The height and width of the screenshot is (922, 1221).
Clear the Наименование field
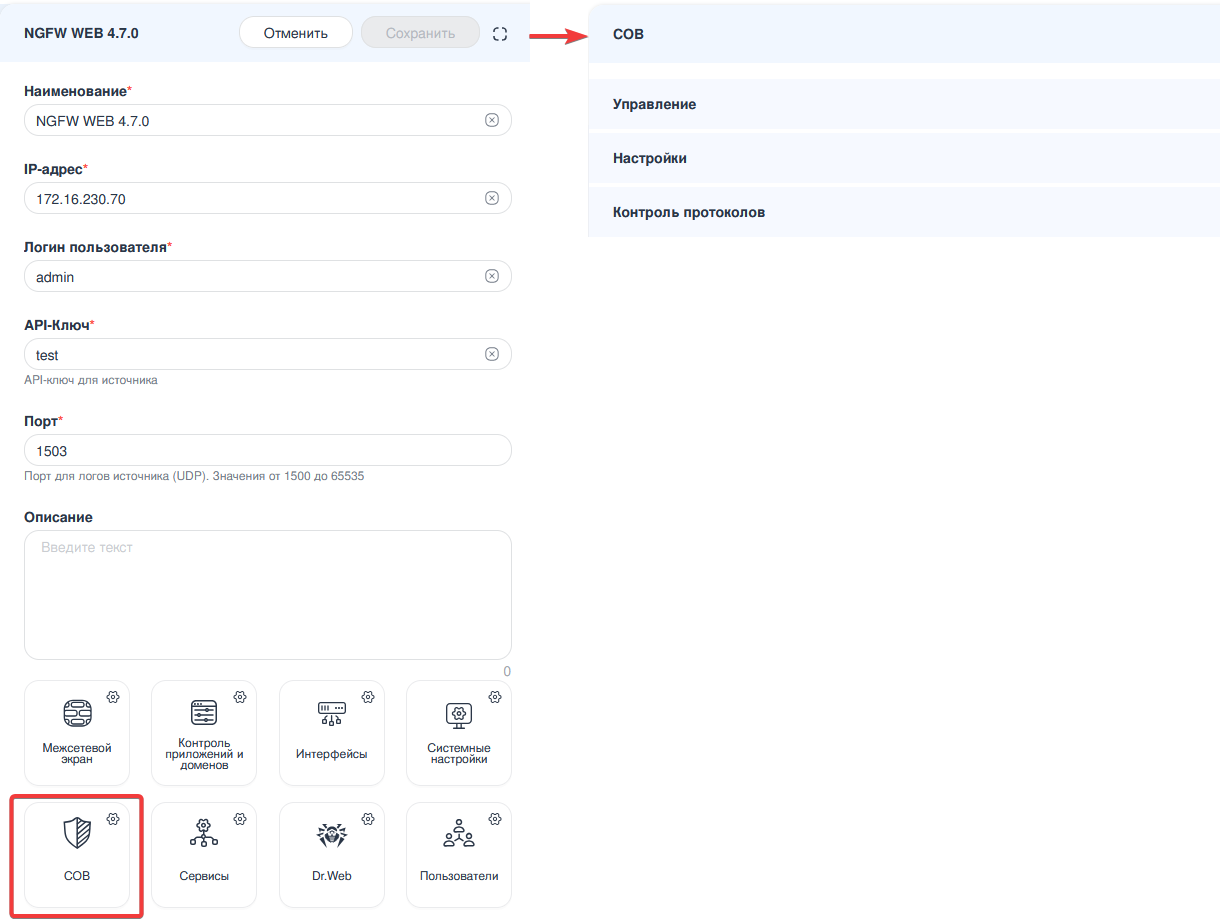coord(492,121)
